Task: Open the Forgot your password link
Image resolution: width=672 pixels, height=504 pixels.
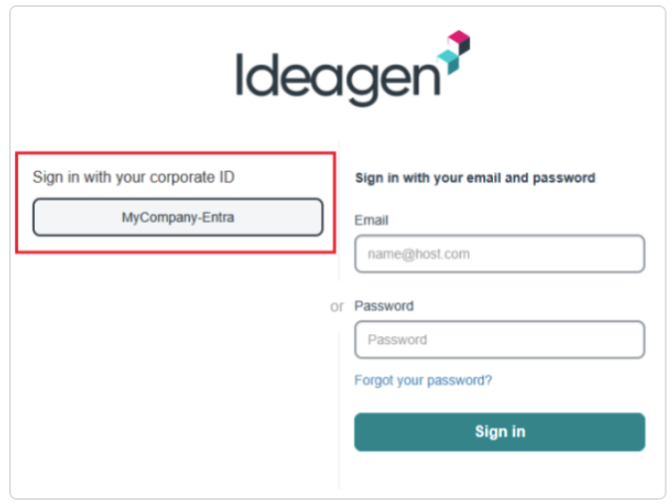Action: (423, 380)
